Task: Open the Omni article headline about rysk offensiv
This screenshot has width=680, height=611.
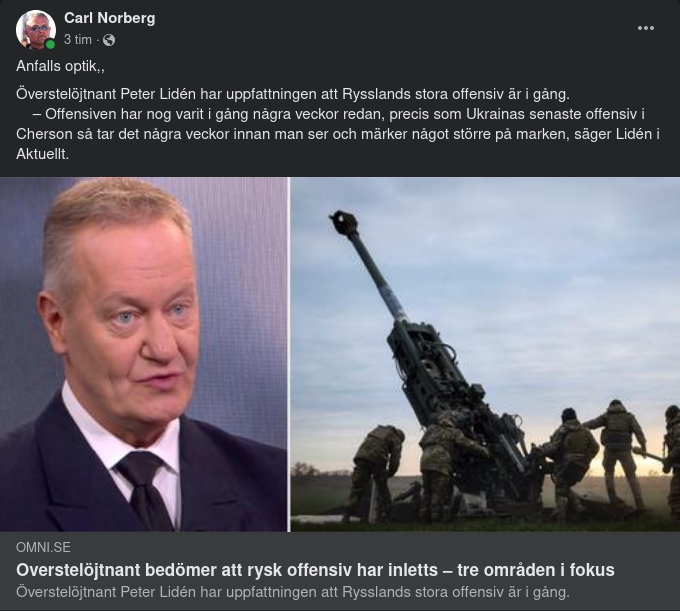Action: (315, 570)
